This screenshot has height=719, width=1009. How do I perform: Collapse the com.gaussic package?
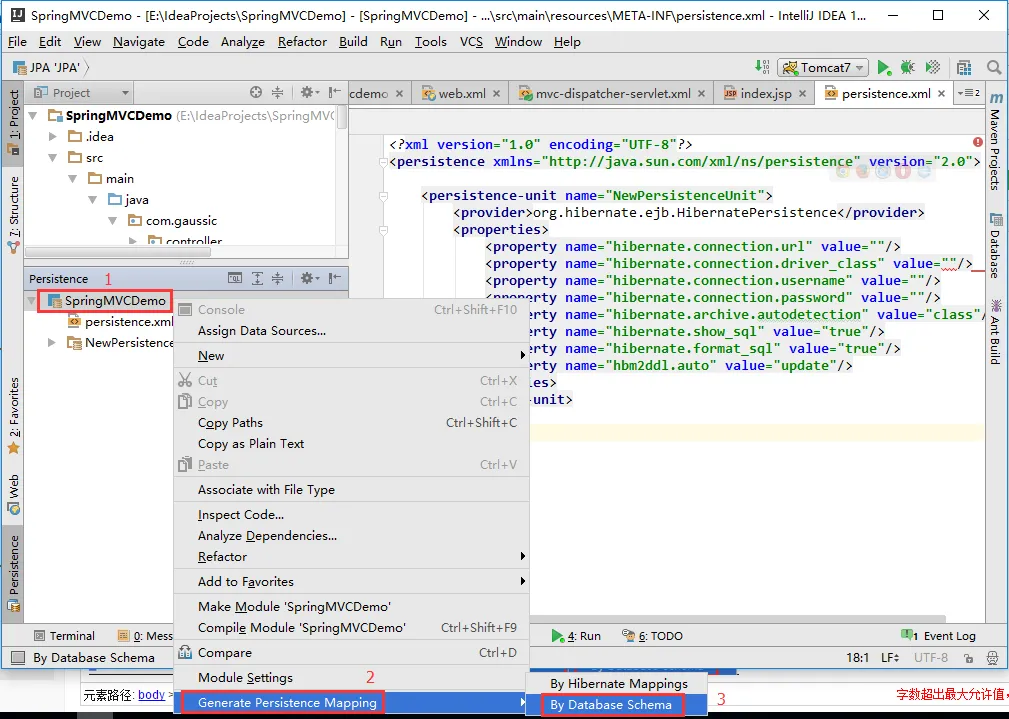click(113, 221)
